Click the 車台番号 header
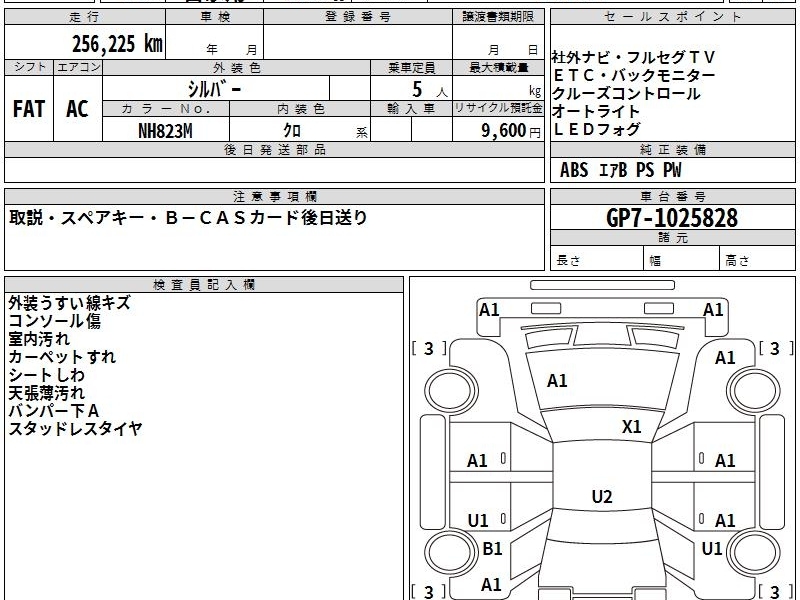800x600 pixels. pyautogui.click(x=672, y=196)
